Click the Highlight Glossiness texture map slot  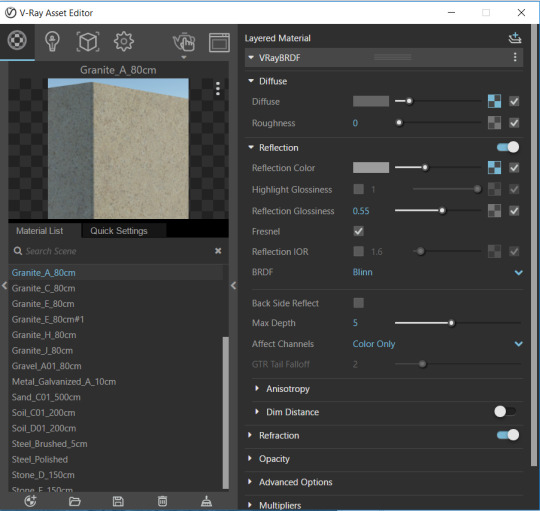495,189
